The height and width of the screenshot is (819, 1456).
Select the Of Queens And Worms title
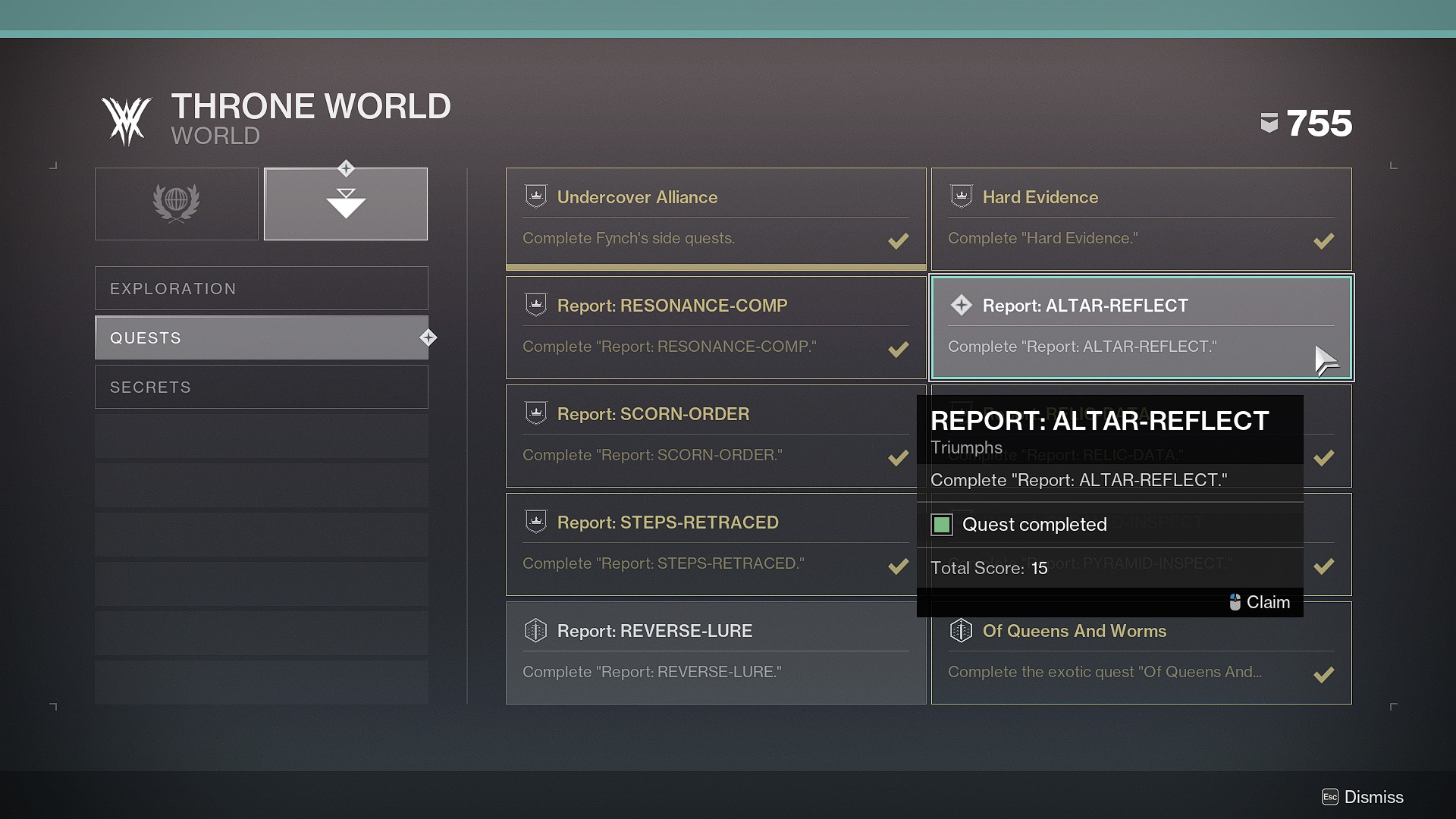(1075, 631)
